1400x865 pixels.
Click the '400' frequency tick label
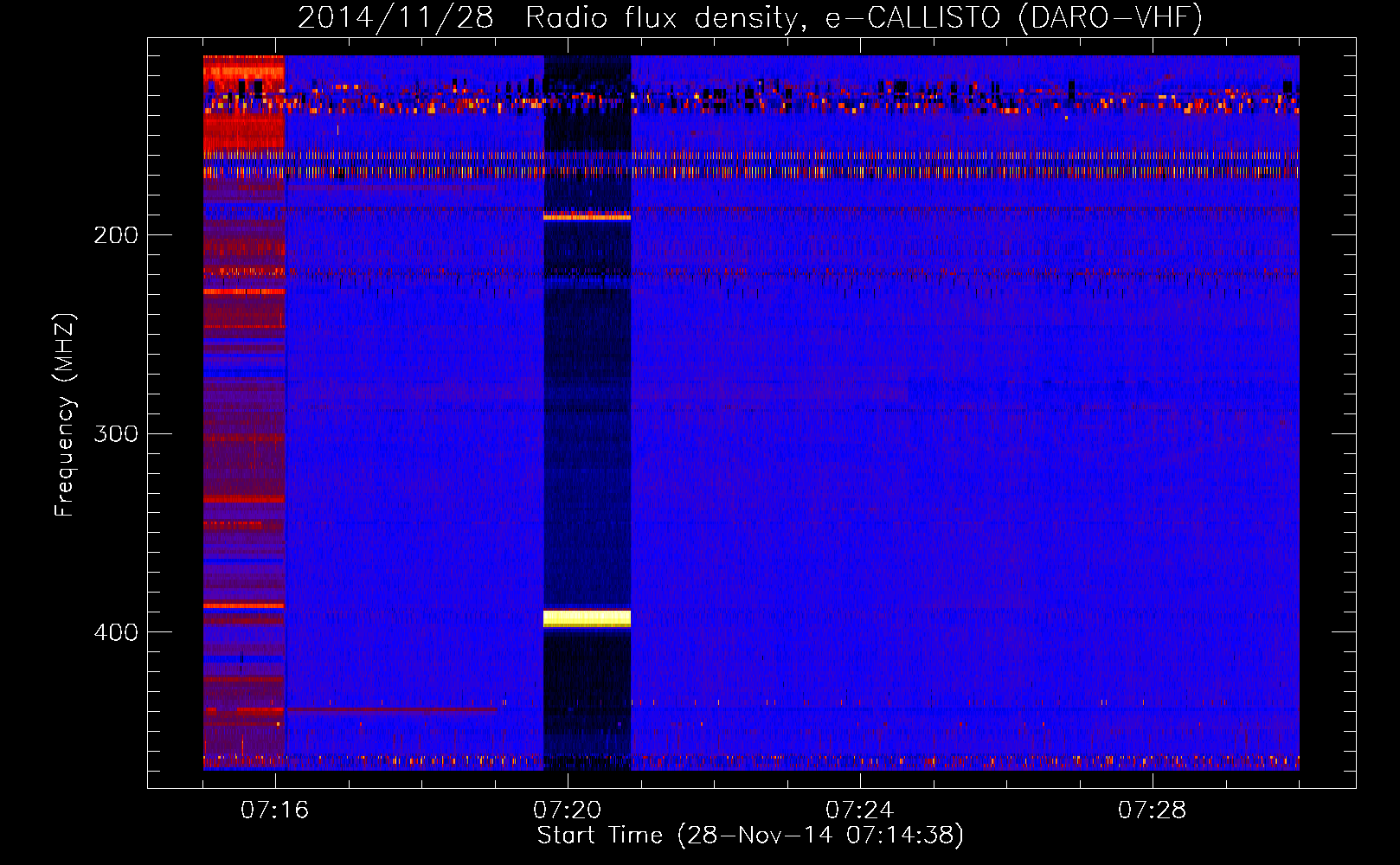tap(116, 632)
